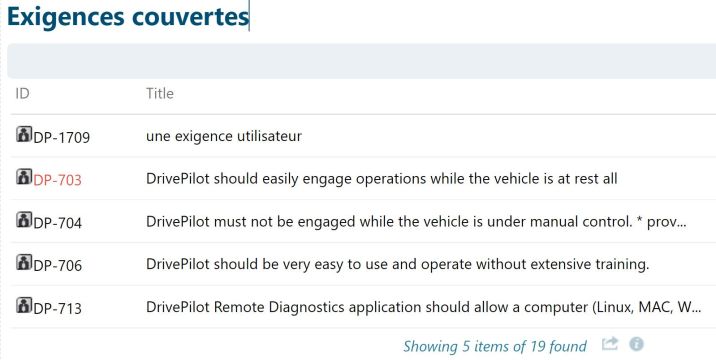
Task: Select the DrivePilot Remote Diagnostics row title
Action: pos(423,307)
